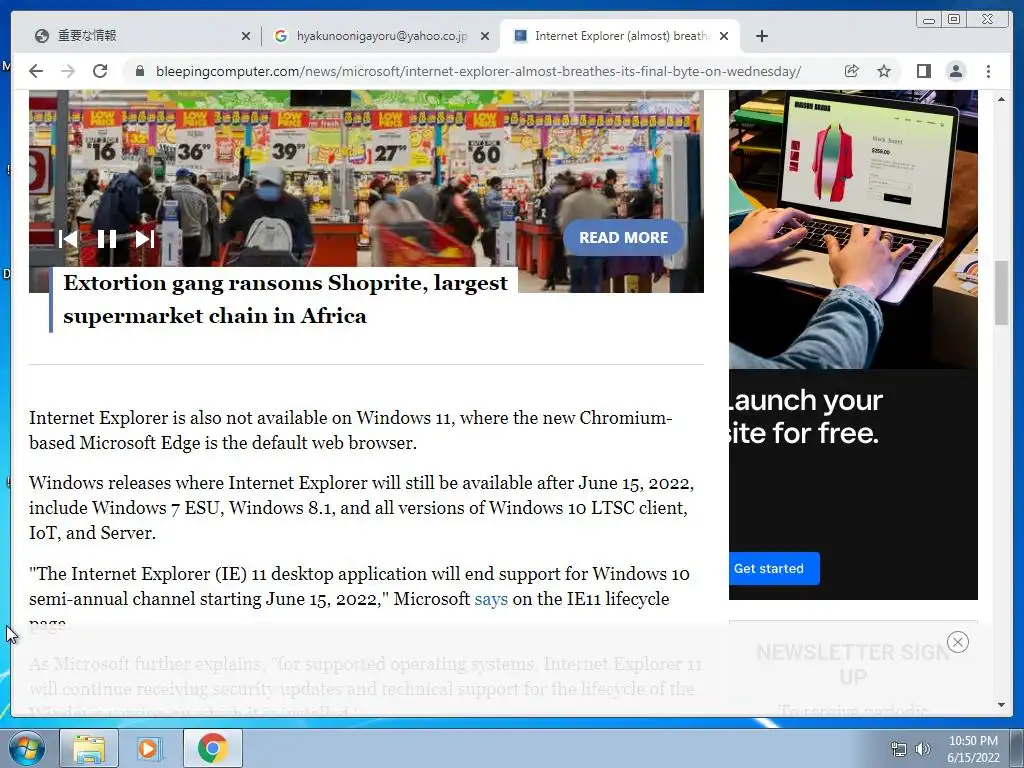Skip to next slide in carousel

click(x=144, y=239)
